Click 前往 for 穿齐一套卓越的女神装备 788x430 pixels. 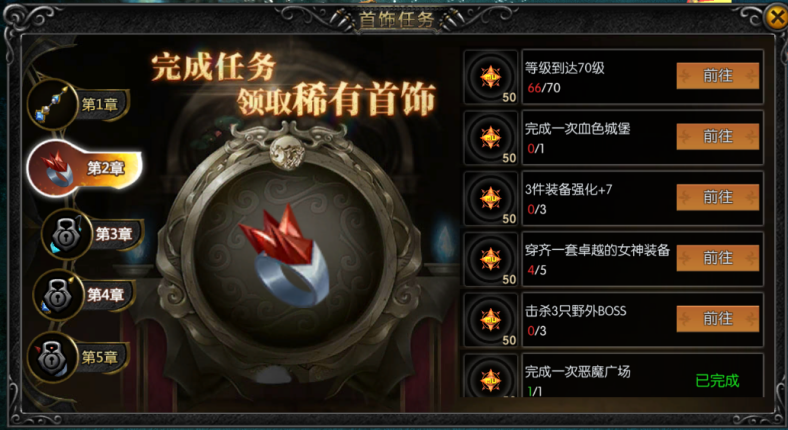click(718, 258)
